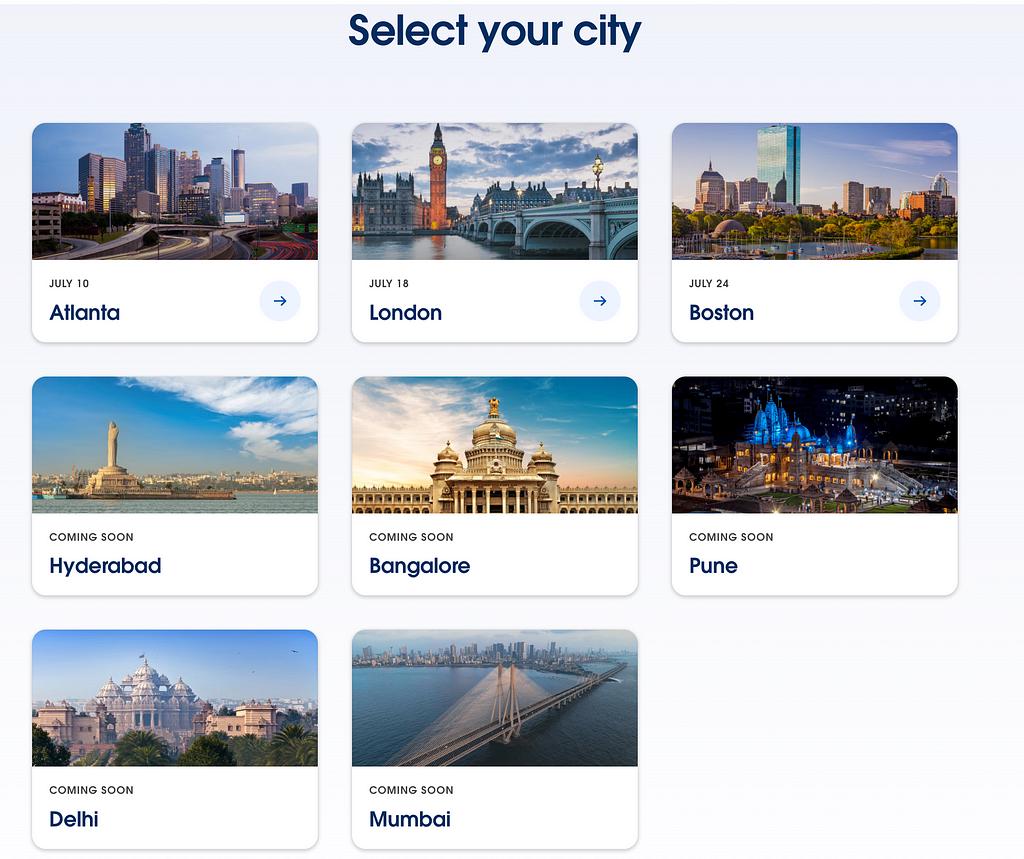Select the Bangalore Vidhana Soudha photo

[495, 445]
